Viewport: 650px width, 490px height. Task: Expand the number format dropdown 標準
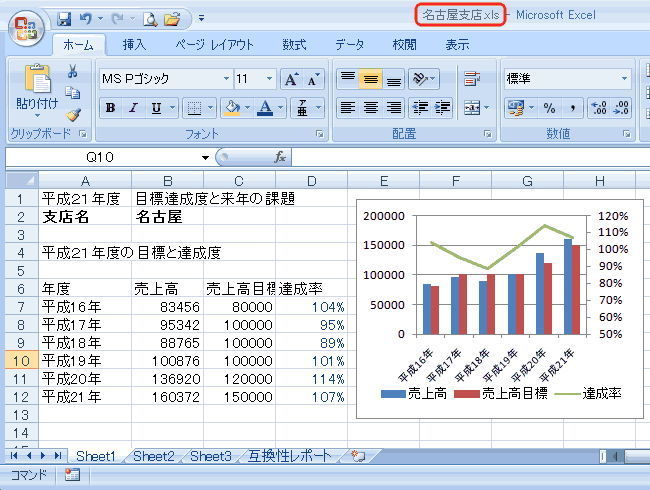624,79
